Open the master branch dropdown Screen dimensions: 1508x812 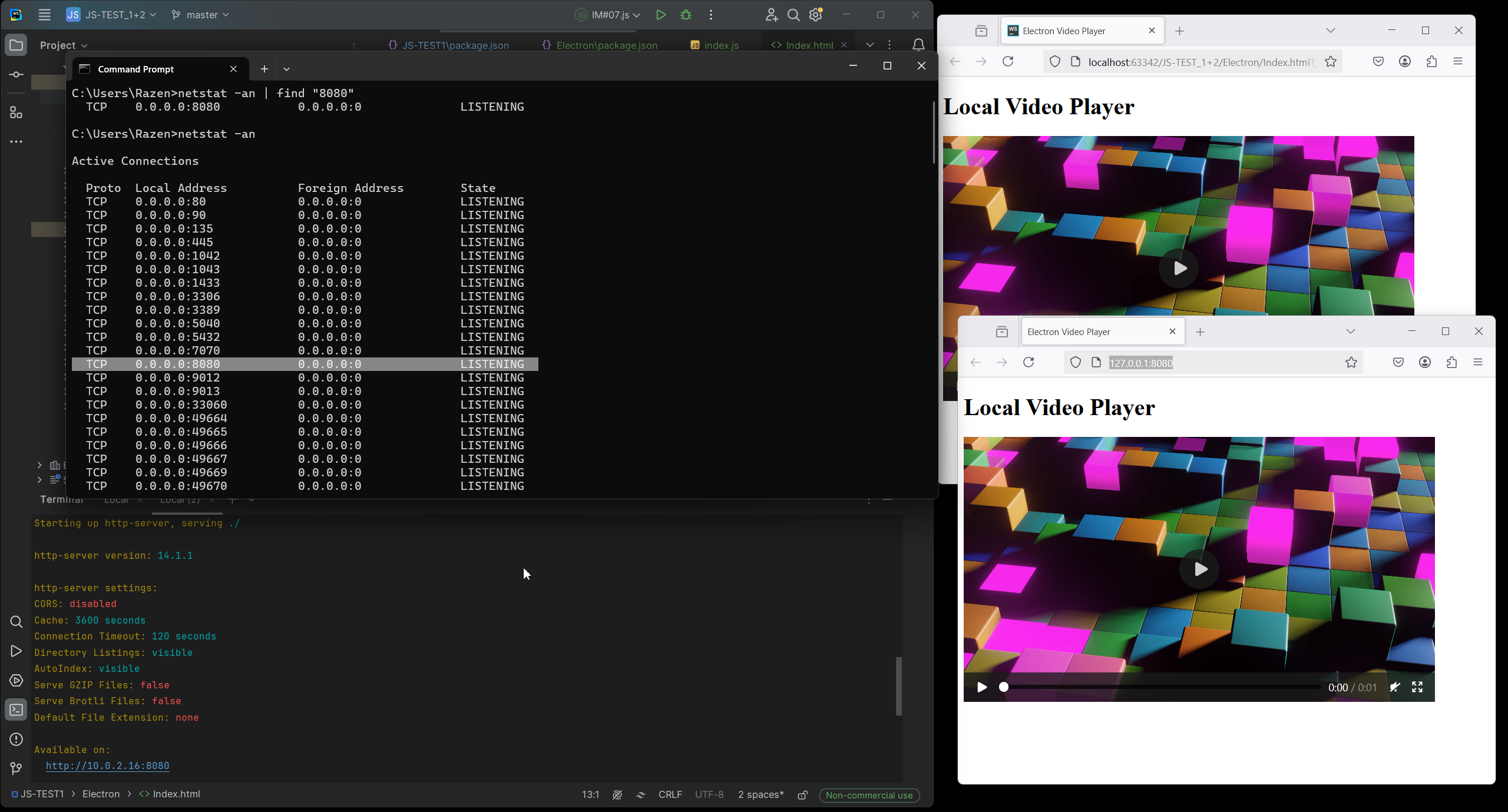200,15
